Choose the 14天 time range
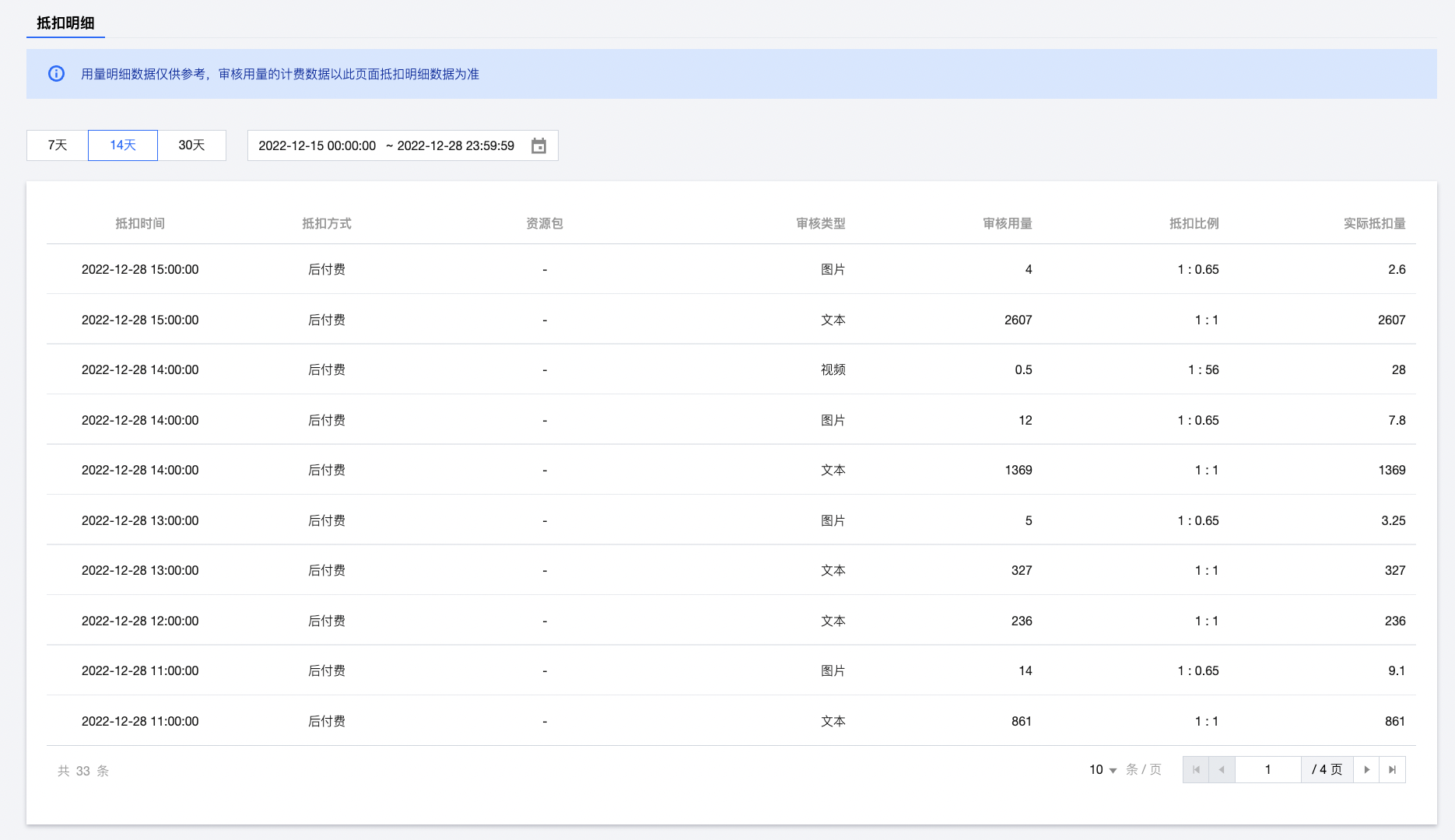 (123, 145)
